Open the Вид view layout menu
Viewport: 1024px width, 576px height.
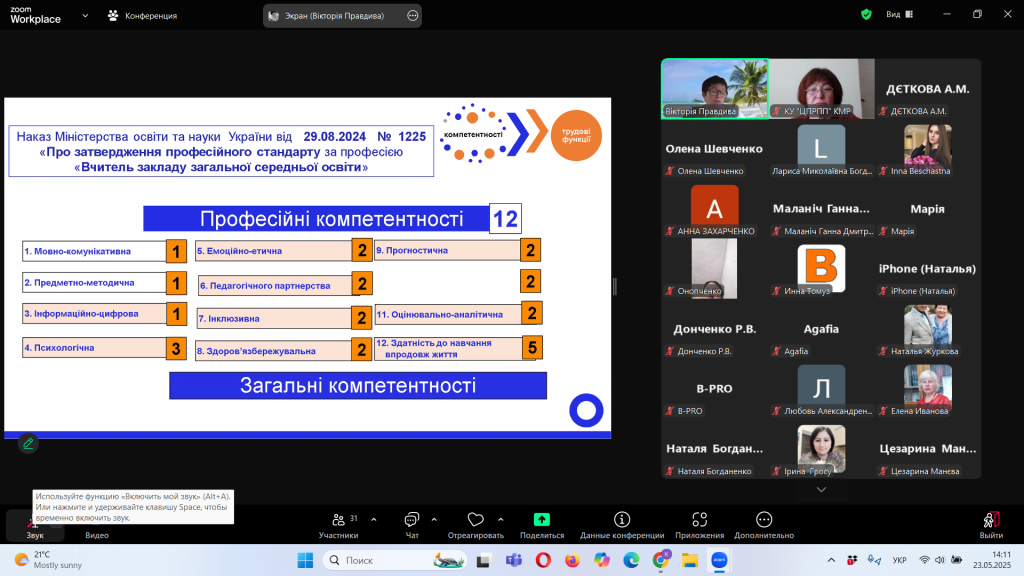tap(899, 14)
